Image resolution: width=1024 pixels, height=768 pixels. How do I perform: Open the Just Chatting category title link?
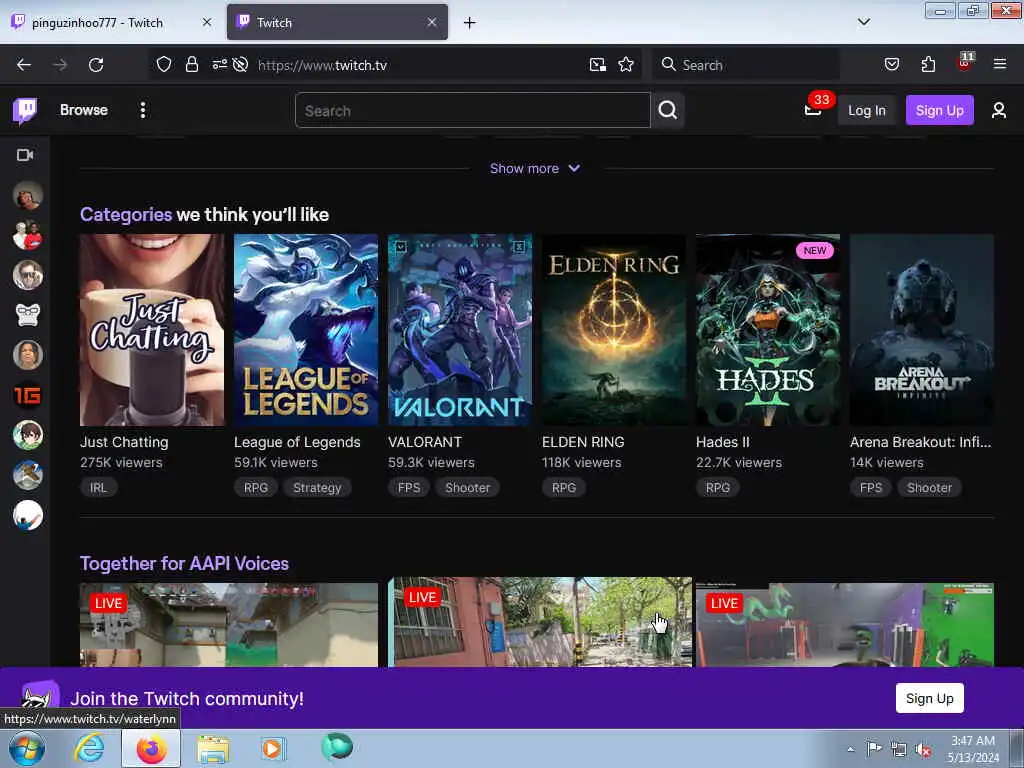click(x=124, y=442)
